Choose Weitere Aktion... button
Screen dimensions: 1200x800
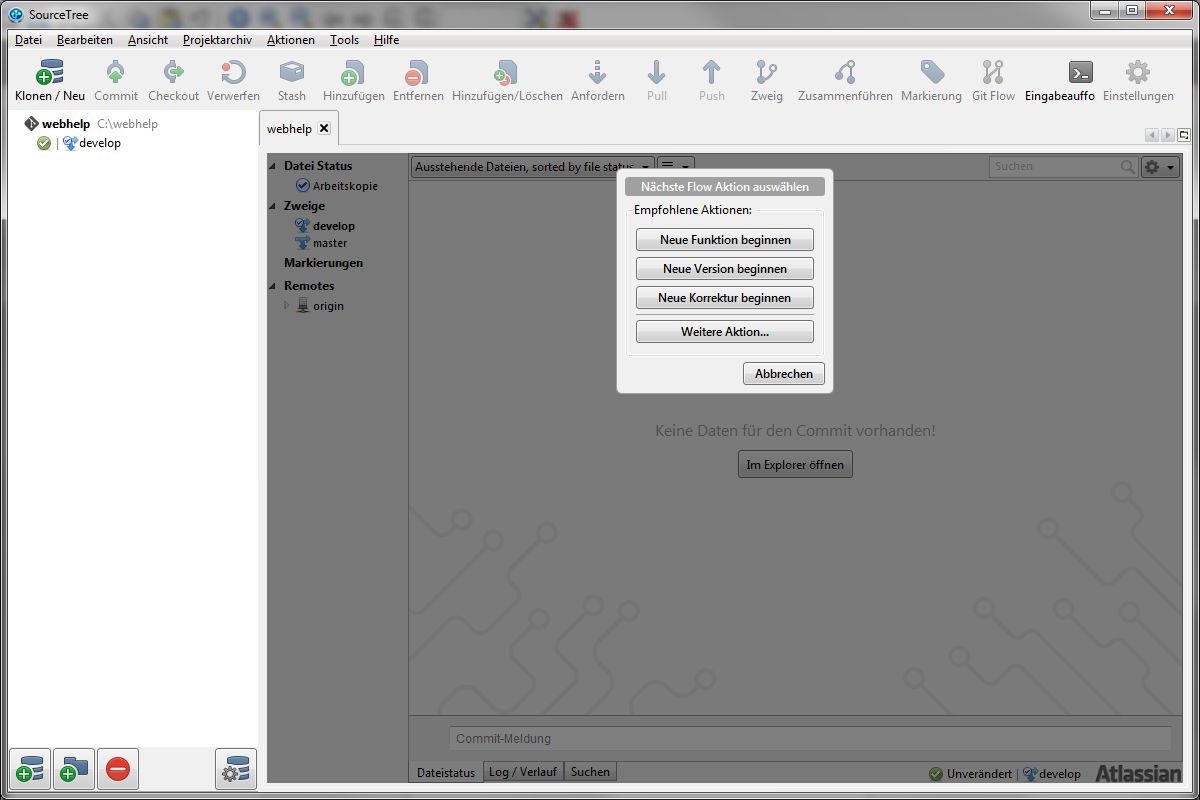coord(725,331)
